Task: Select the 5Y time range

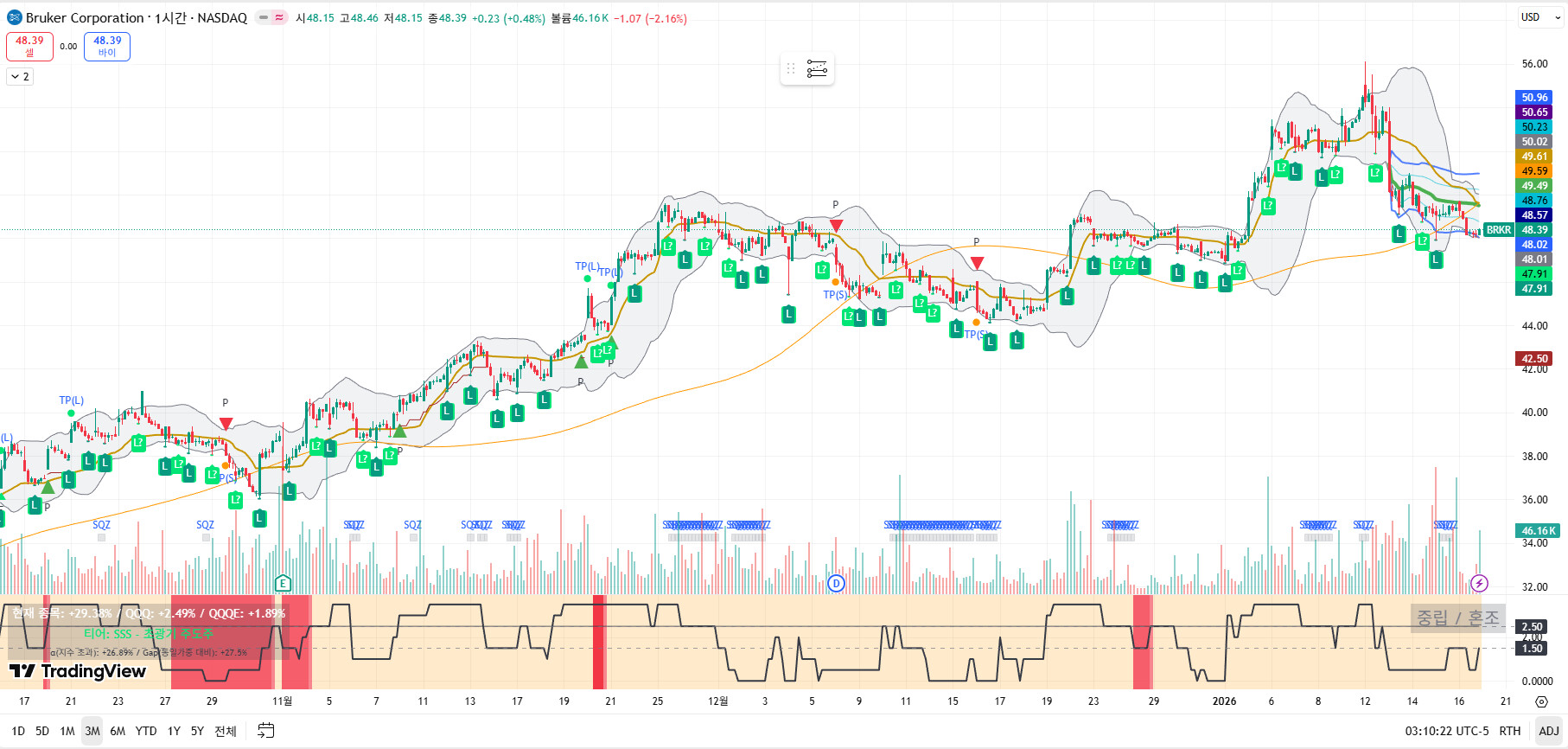Action: (197, 731)
